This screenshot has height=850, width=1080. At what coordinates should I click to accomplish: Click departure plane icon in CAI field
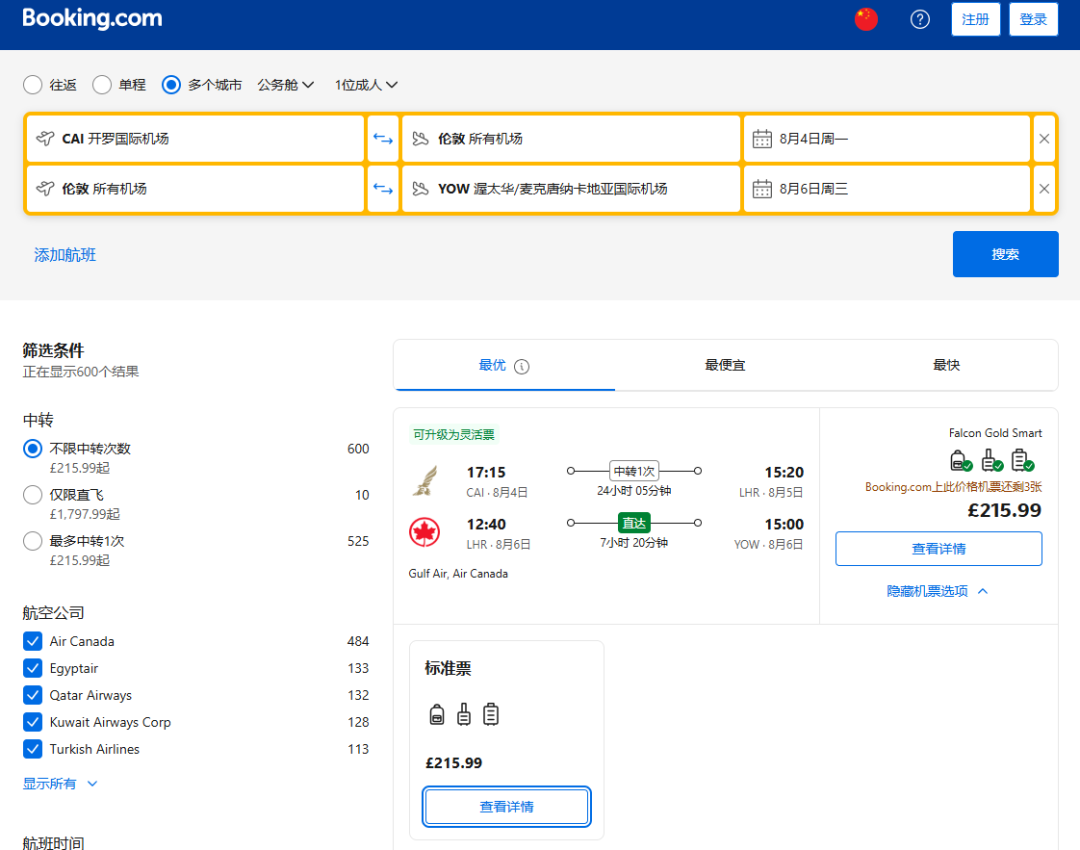point(45,138)
